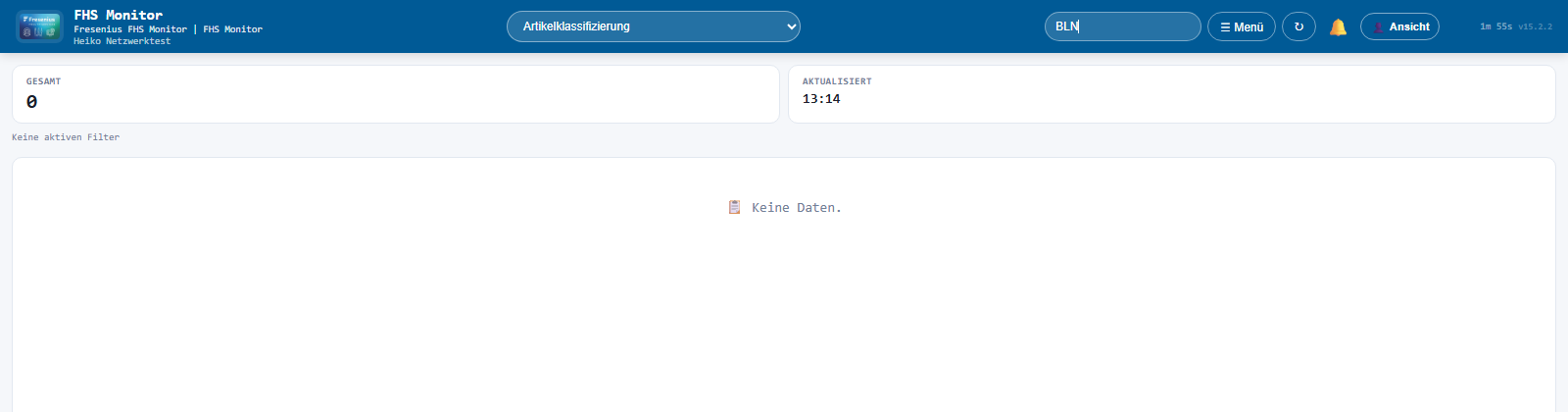1568x412 pixels.
Task: Click the Ansicht view button
Action: pyautogui.click(x=1399, y=26)
